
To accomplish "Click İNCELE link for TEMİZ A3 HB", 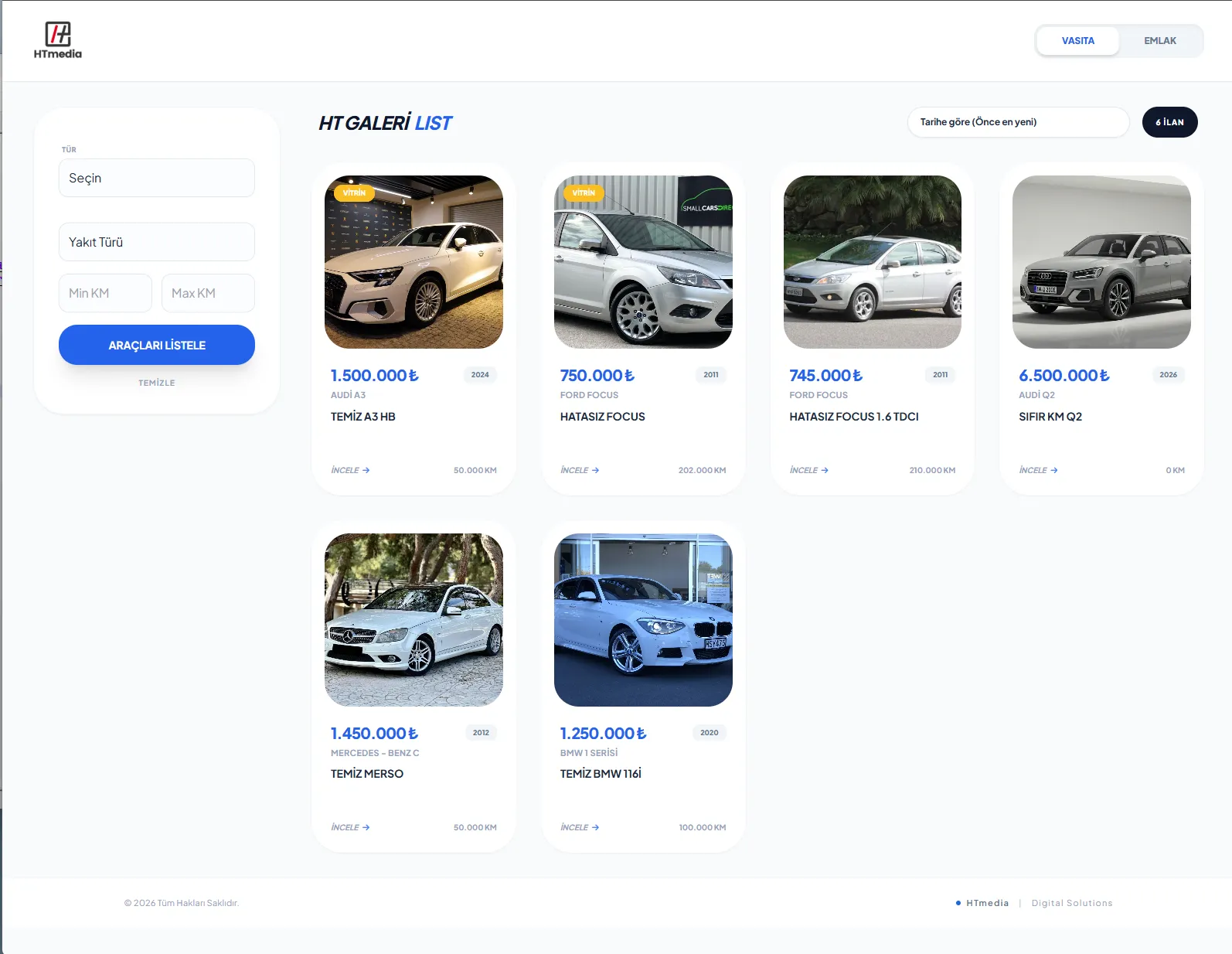I will [x=350, y=470].
